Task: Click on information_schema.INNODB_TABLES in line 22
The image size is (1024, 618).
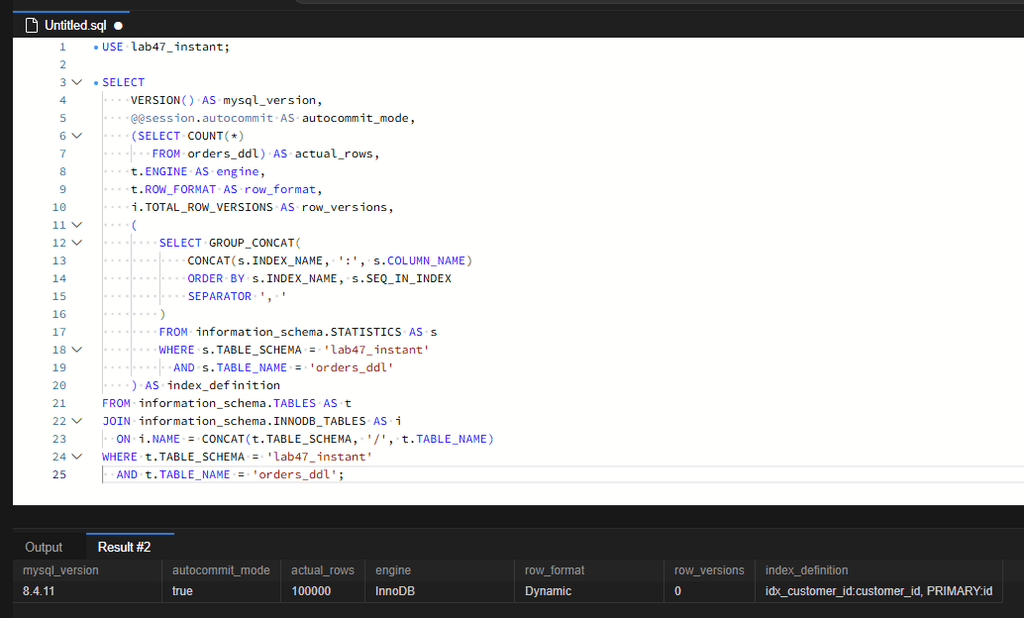Action: tap(252, 421)
